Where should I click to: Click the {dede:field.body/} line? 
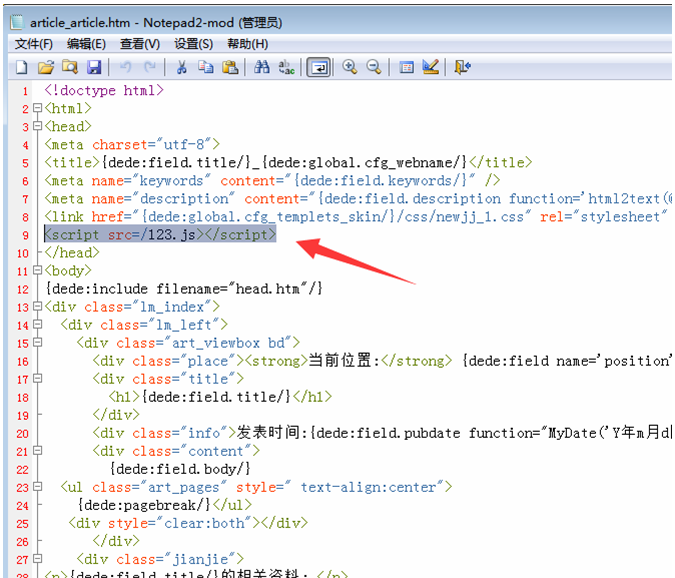coord(180,469)
